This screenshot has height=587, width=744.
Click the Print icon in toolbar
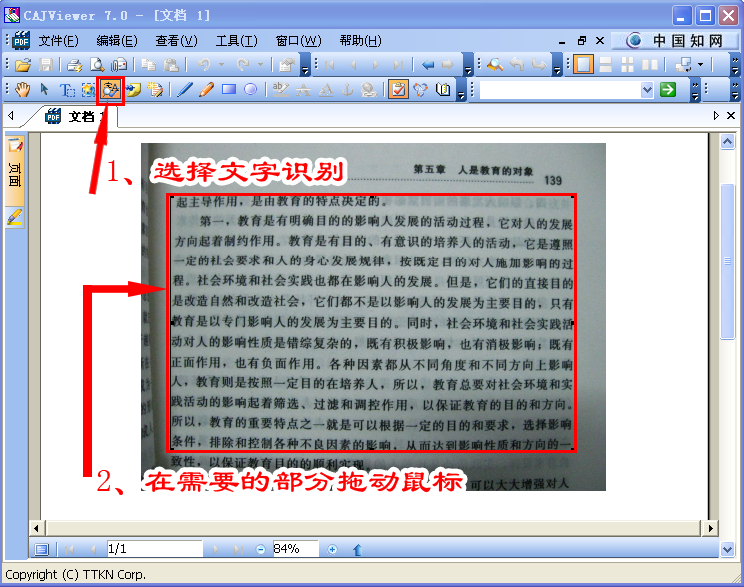pos(75,65)
